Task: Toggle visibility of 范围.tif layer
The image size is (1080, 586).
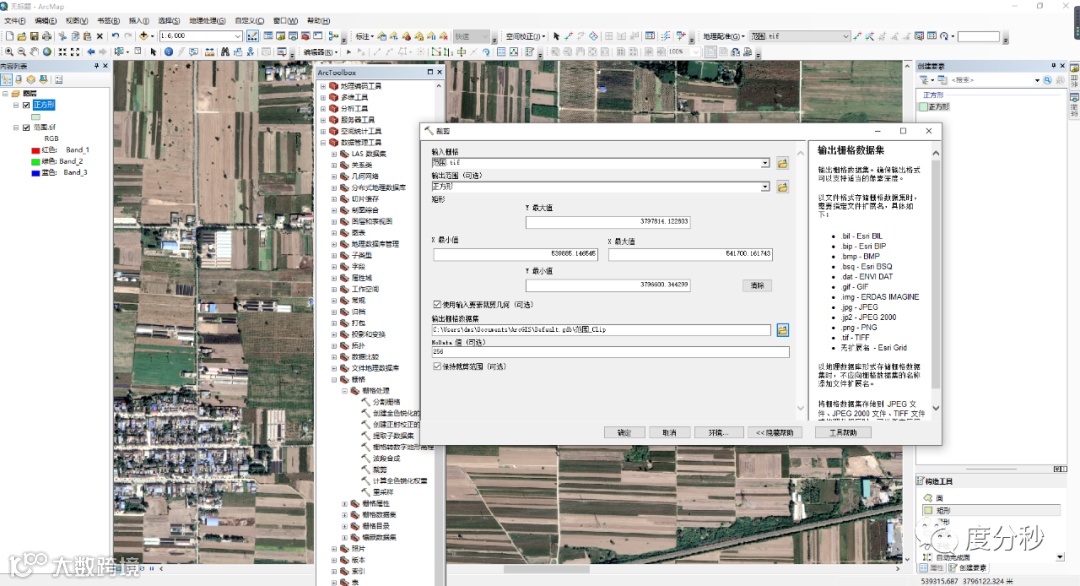Action: tap(26, 128)
